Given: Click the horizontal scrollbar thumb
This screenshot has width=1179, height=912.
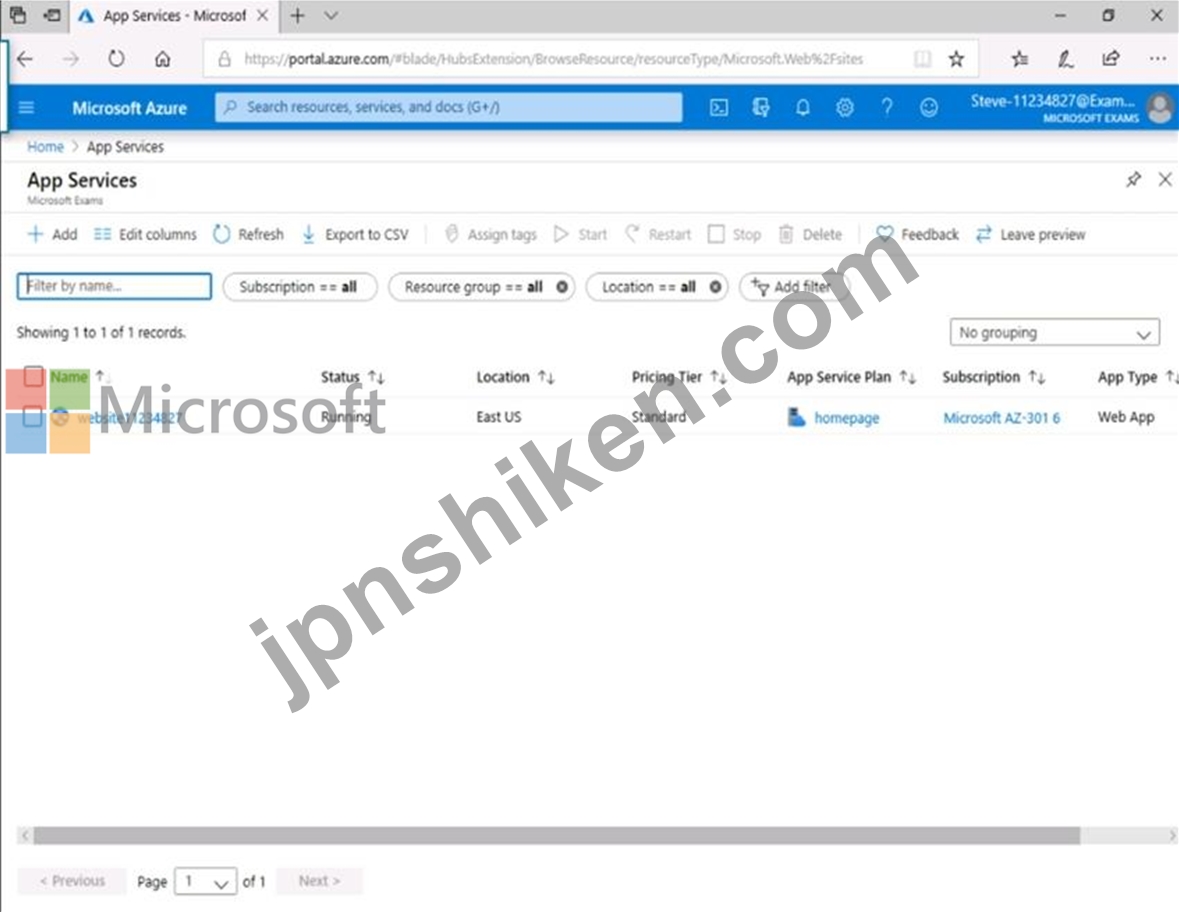Looking at the screenshot, I should pyautogui.click(x=556, y=835).
